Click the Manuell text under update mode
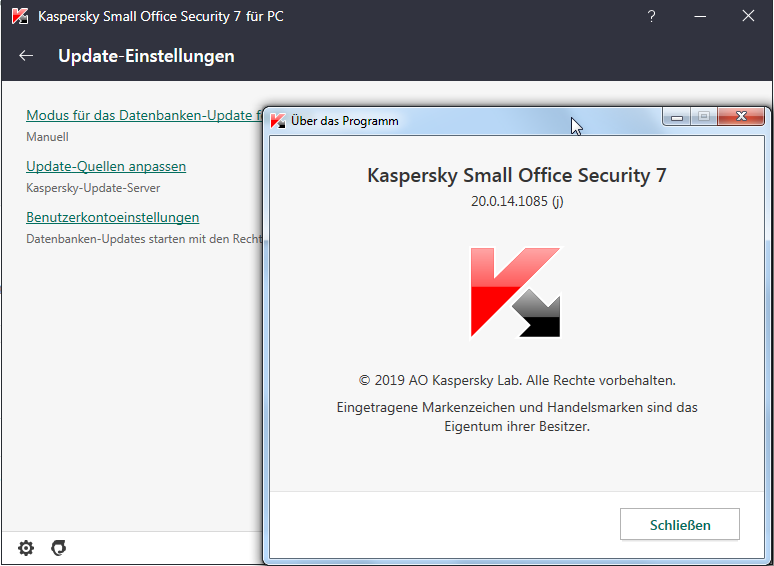The width and height of the screenshot is (774, 566). click(x=47, y=137)
